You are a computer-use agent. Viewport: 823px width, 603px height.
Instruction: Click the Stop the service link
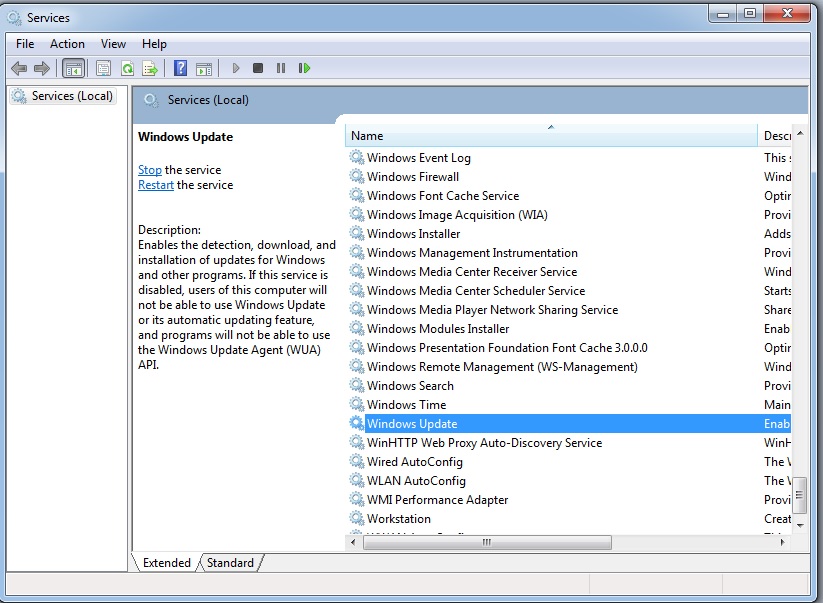(150, 170)
